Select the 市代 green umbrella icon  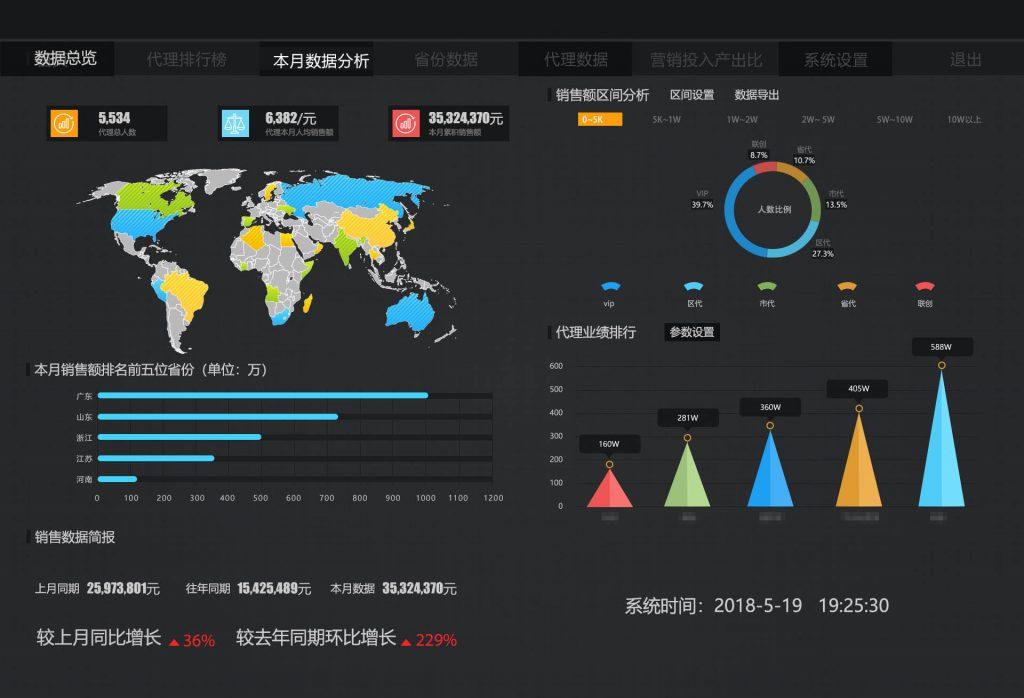coord(768,286)
